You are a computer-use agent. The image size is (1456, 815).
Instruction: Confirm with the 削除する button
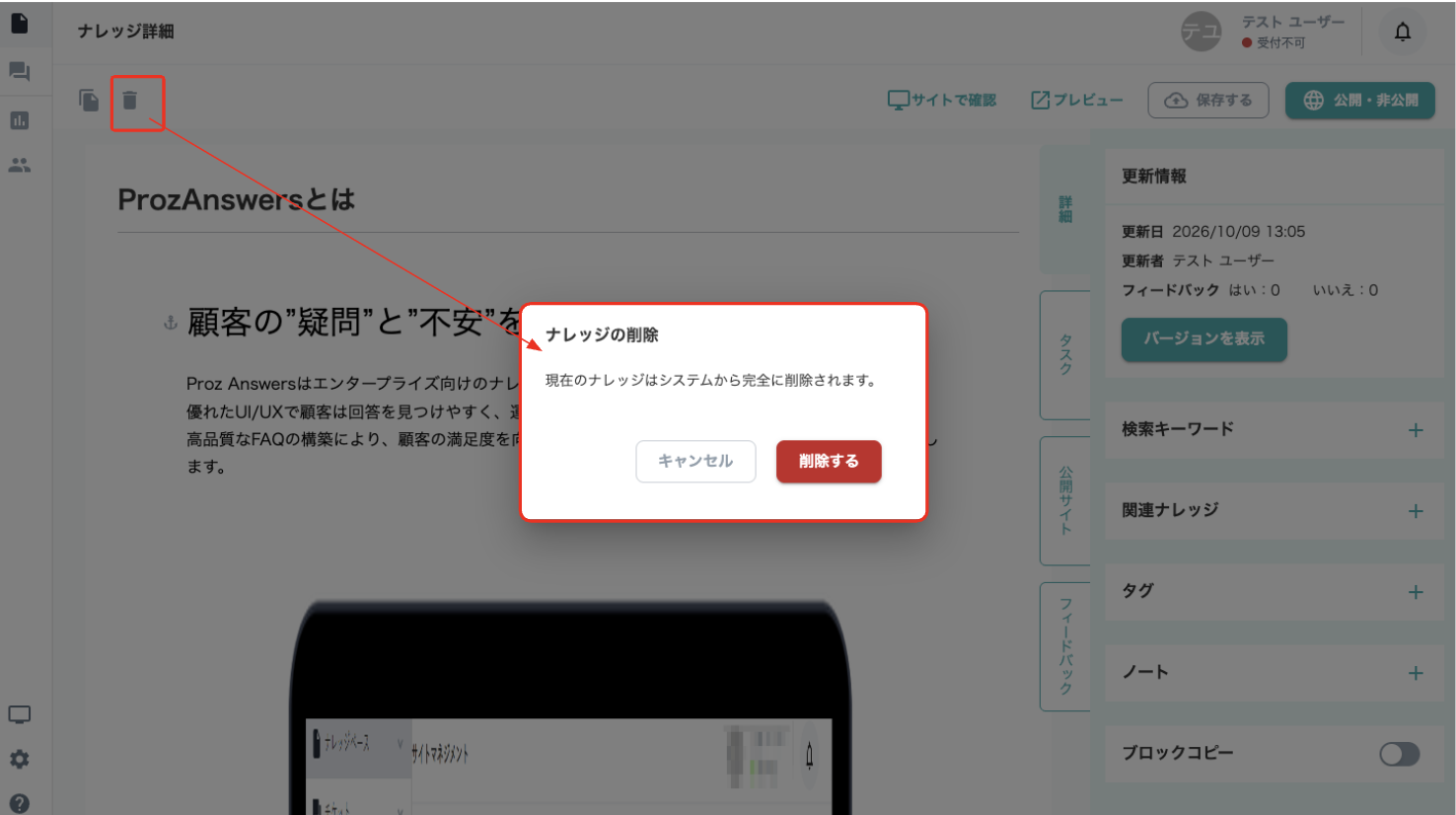point(829,461)
